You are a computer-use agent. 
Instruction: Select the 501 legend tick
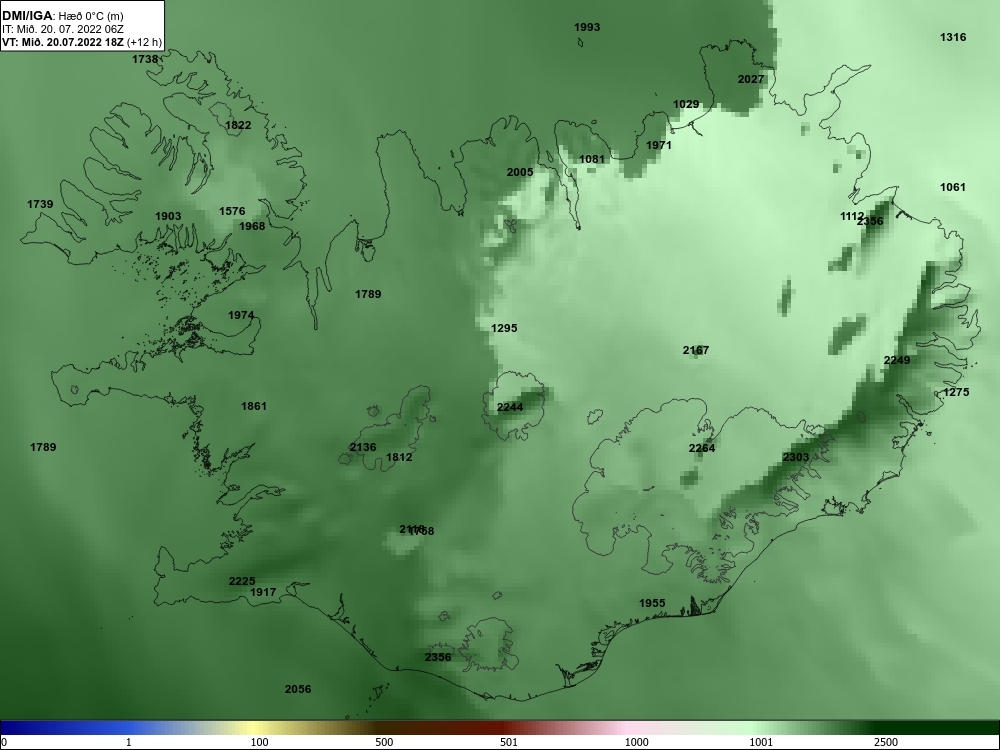click(x=509, y=742)
